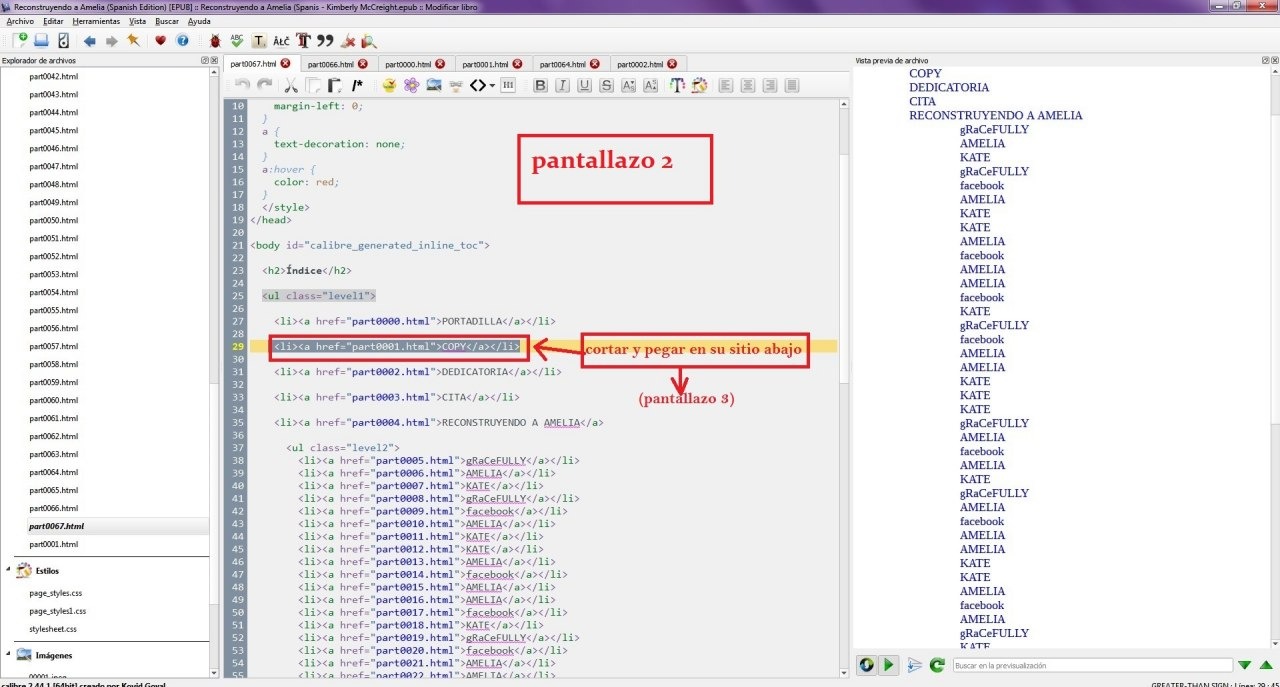
Task: Open the ABC spell check icon
Action: 237,41
